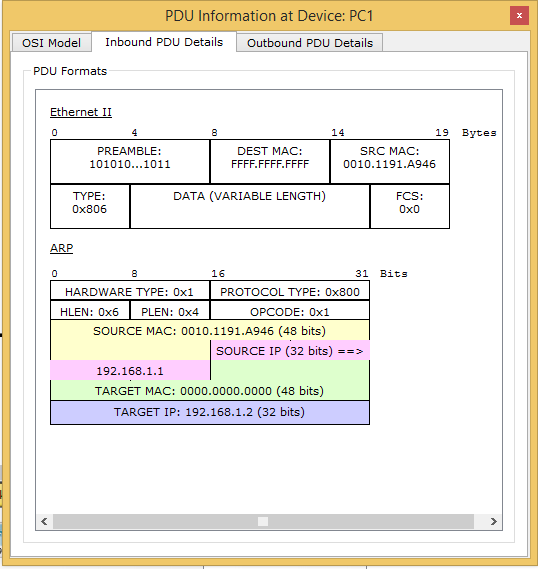Click HARDWARE TYPE: 0x1 field

point(130,291)
